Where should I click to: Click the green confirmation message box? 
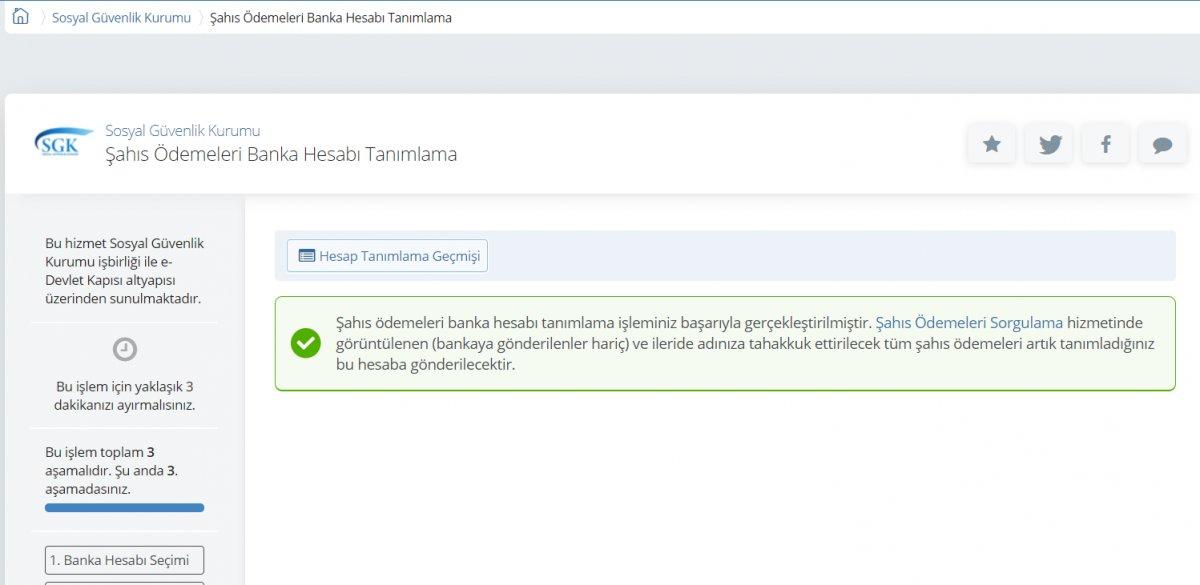(725, 342)
